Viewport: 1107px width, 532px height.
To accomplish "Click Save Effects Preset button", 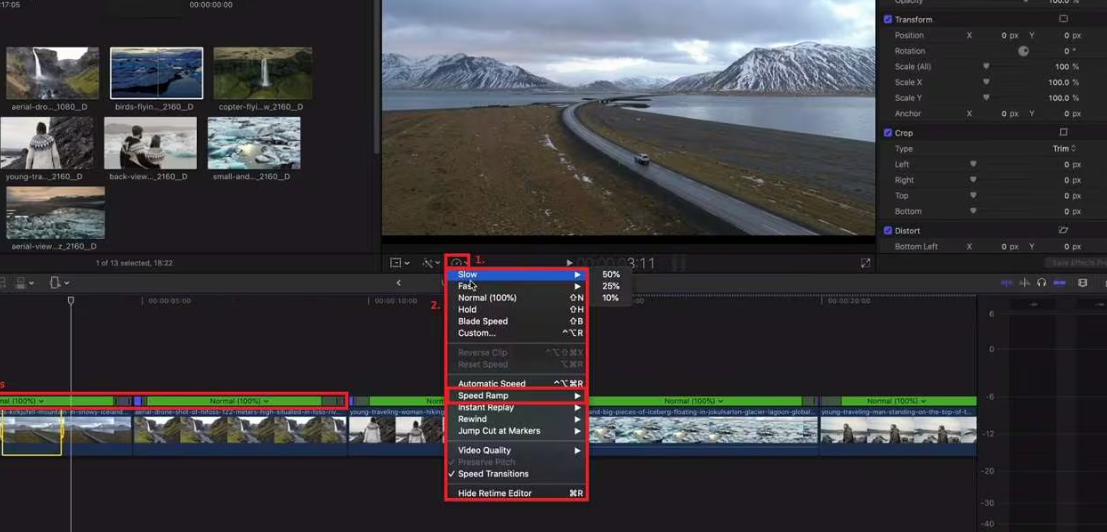I will (x=1075, y=263).
